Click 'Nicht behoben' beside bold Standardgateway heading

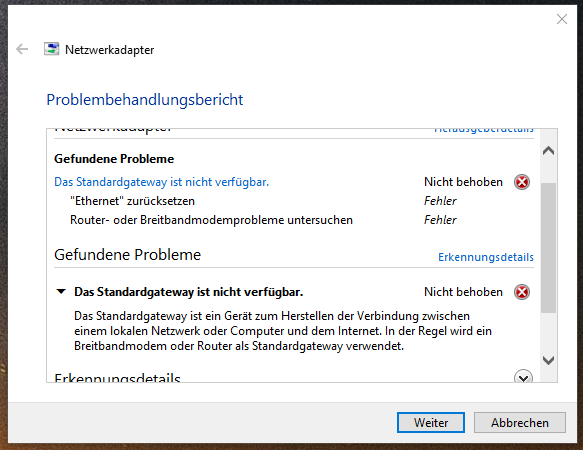point(463,292)
